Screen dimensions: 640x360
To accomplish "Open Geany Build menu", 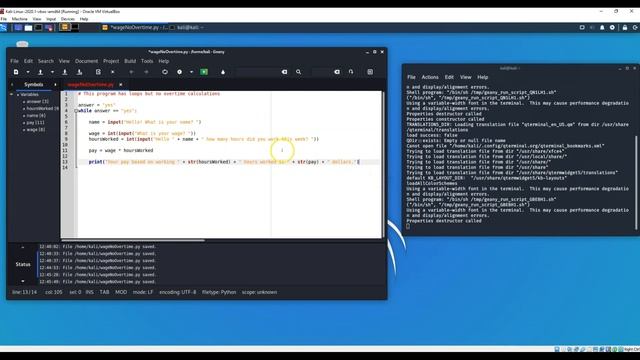I will 130,61.
